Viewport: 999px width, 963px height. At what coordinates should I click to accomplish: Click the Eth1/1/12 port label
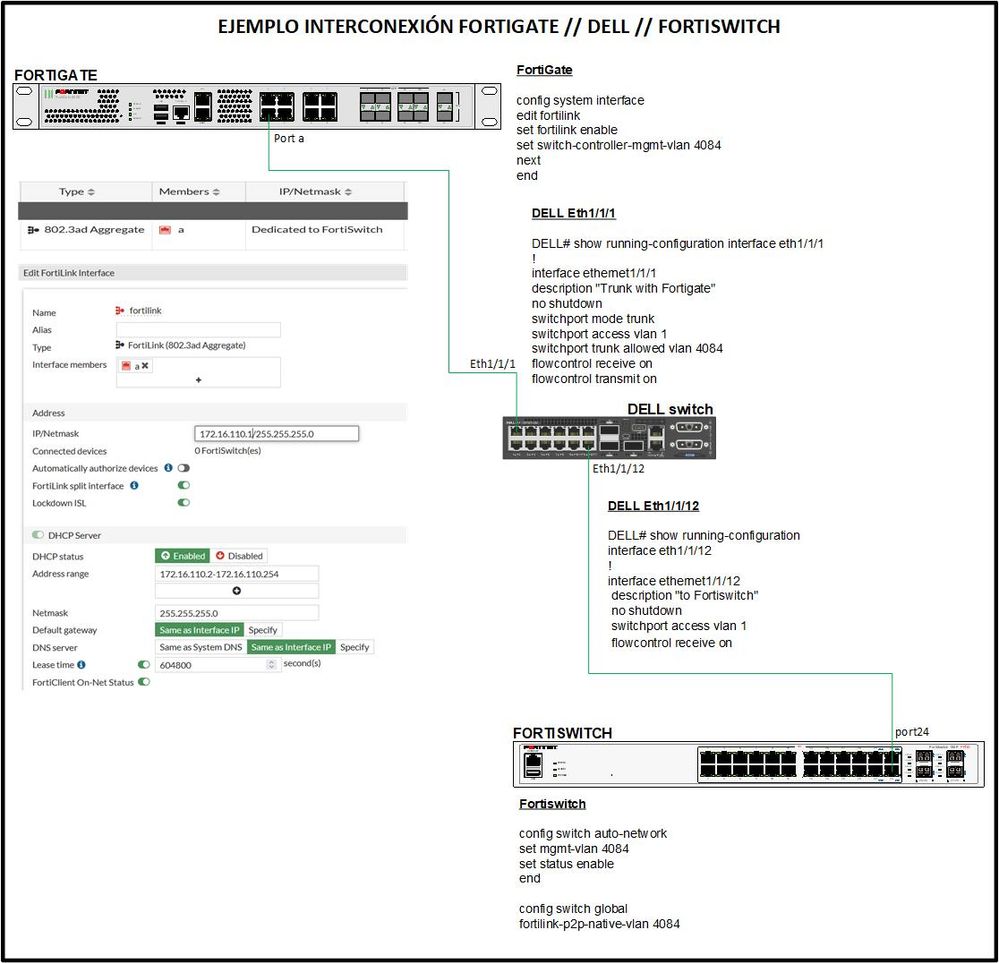pyautogui.click(x=618, y=468)
